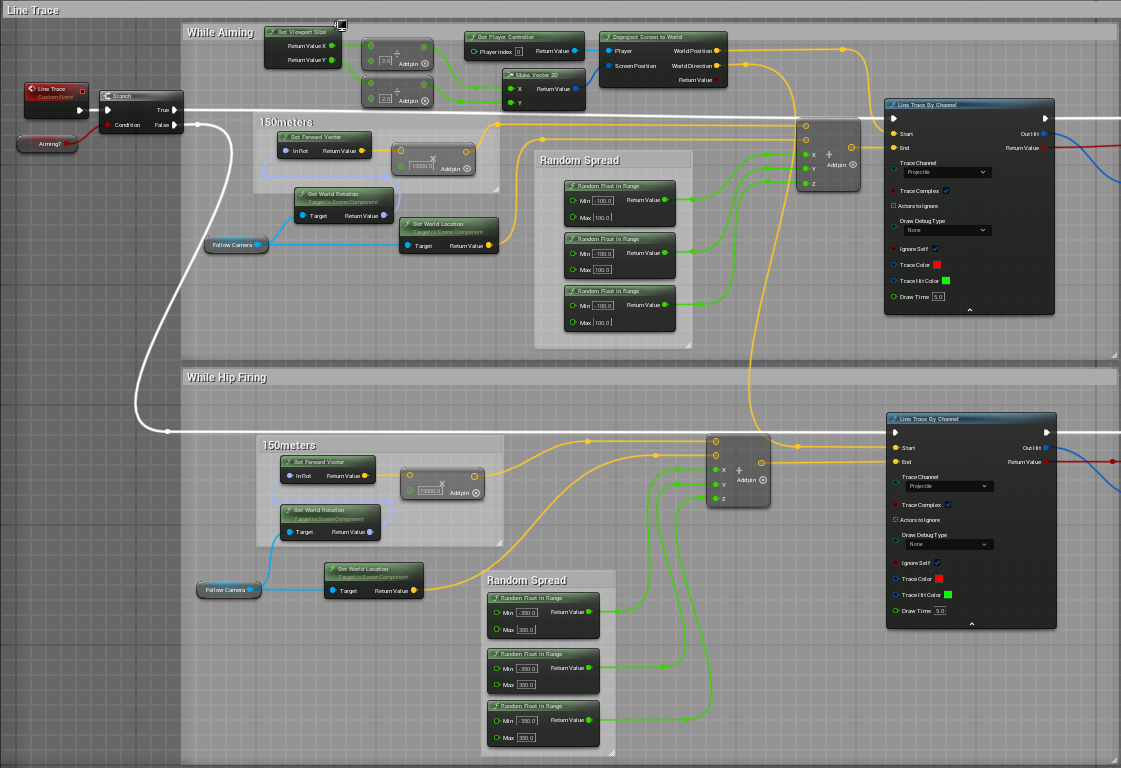Click the Branch node's False execution pin
This screenshot has height=768, width=1121.
tap(174, 125)
